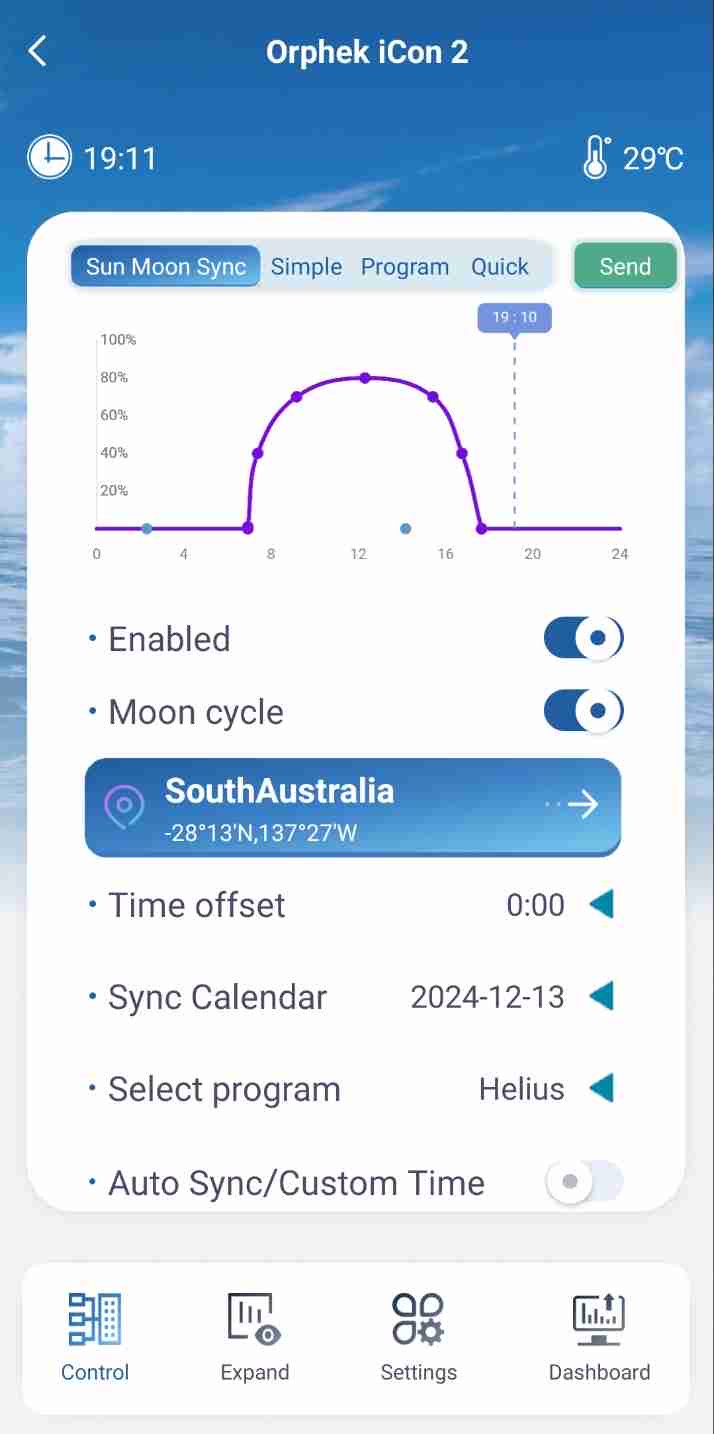Switch to the Program mode tab
714x1434 pixels.
point(405,267)
